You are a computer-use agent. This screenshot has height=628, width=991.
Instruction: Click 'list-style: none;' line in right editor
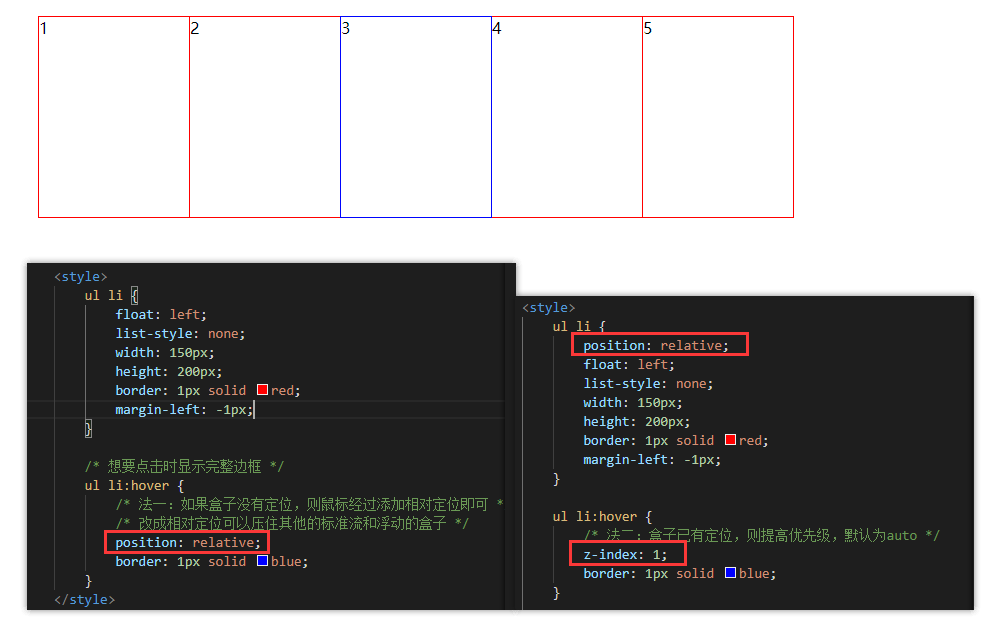pyautogui.click(x=648, y=383)
